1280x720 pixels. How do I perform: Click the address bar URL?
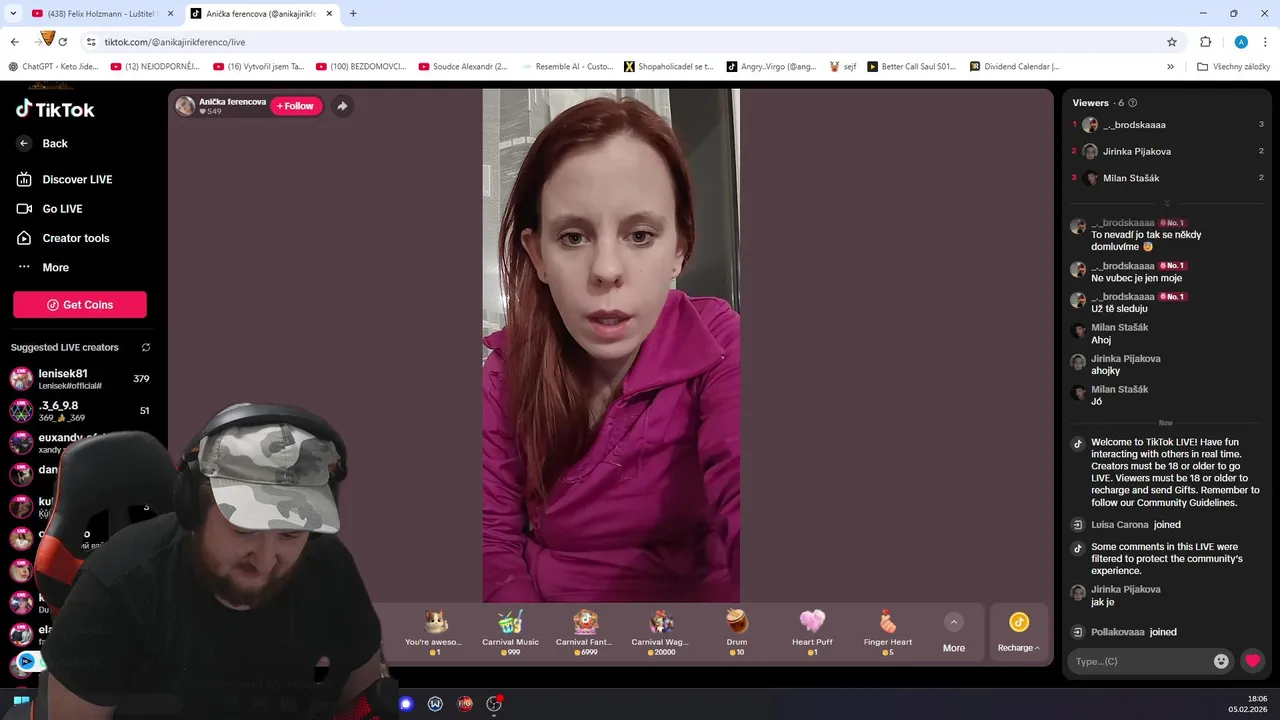[175, 42]
